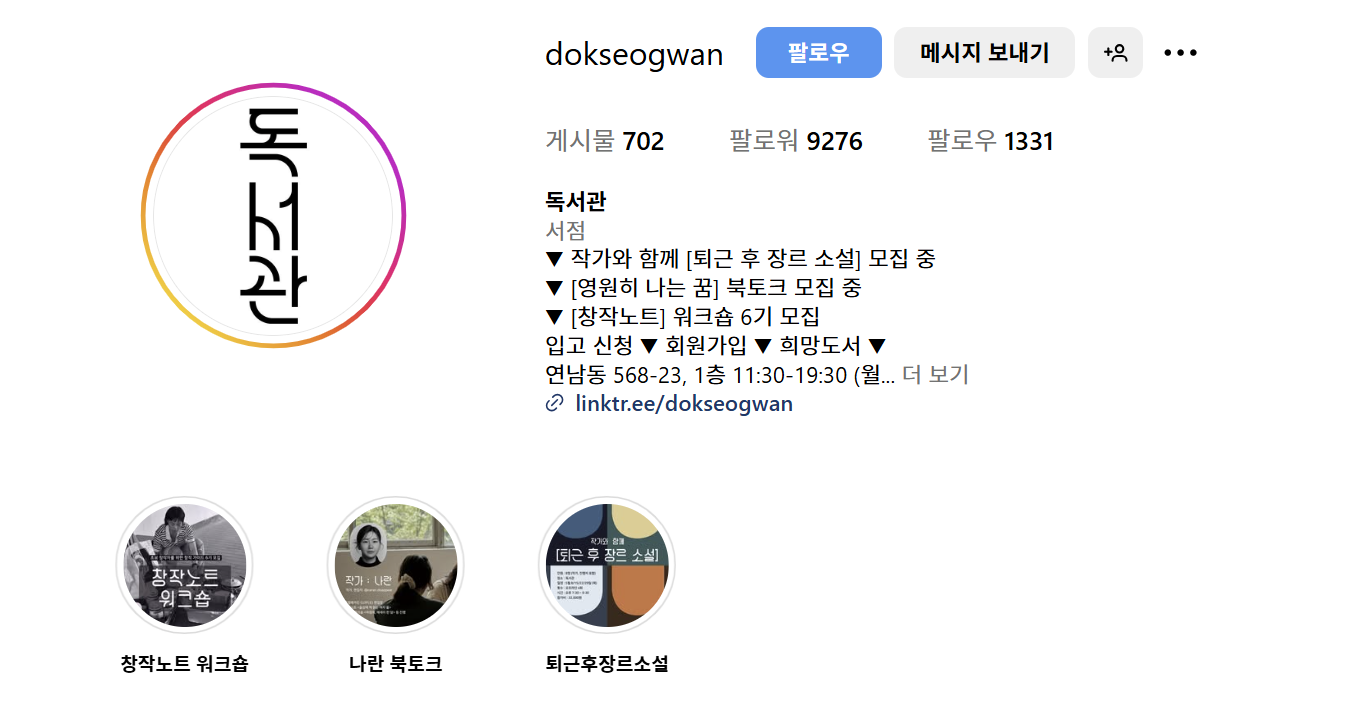Select the 나란 북토크 highlight label
The height and width of the screenshot is (725, 1371).
[395, 664]
